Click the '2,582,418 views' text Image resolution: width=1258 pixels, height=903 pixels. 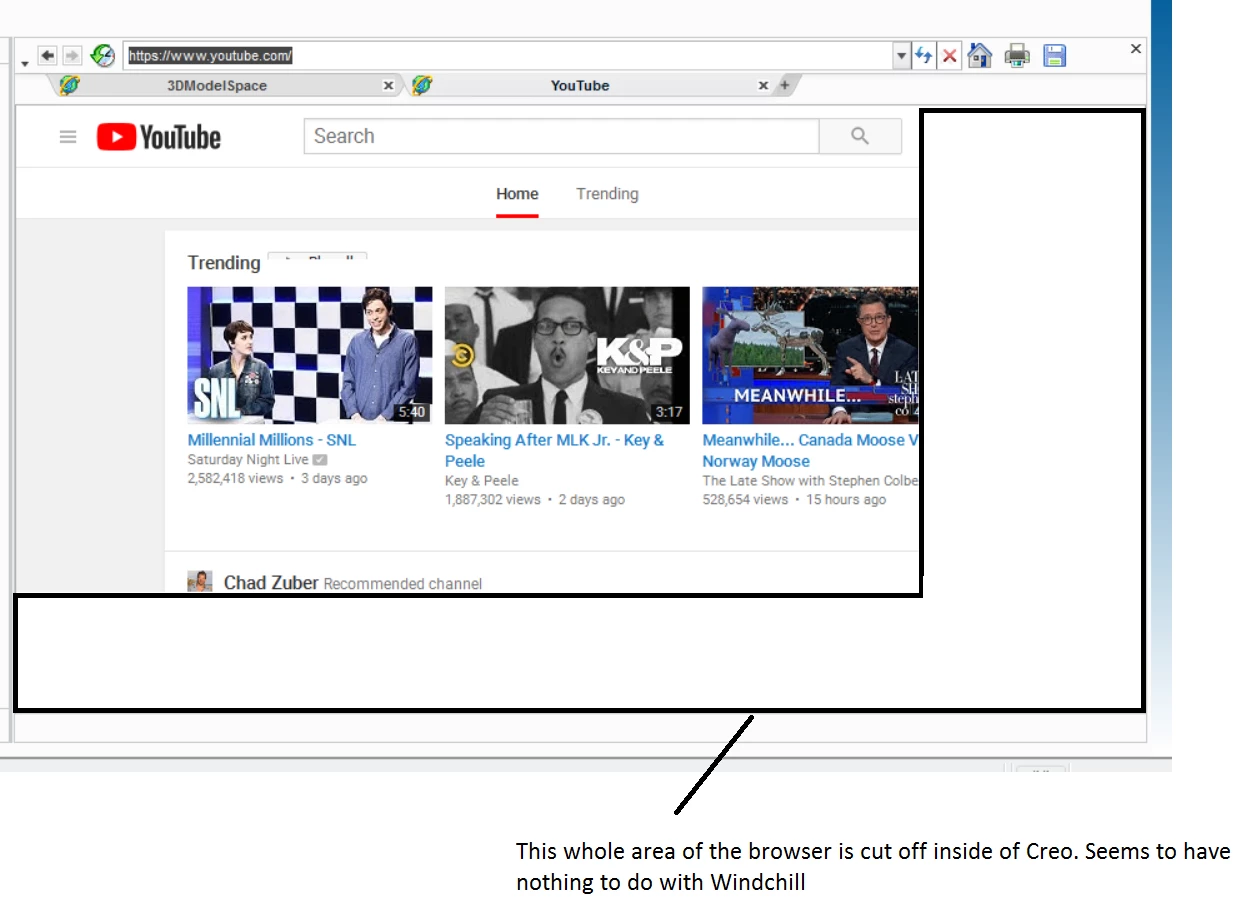point(236,479)
